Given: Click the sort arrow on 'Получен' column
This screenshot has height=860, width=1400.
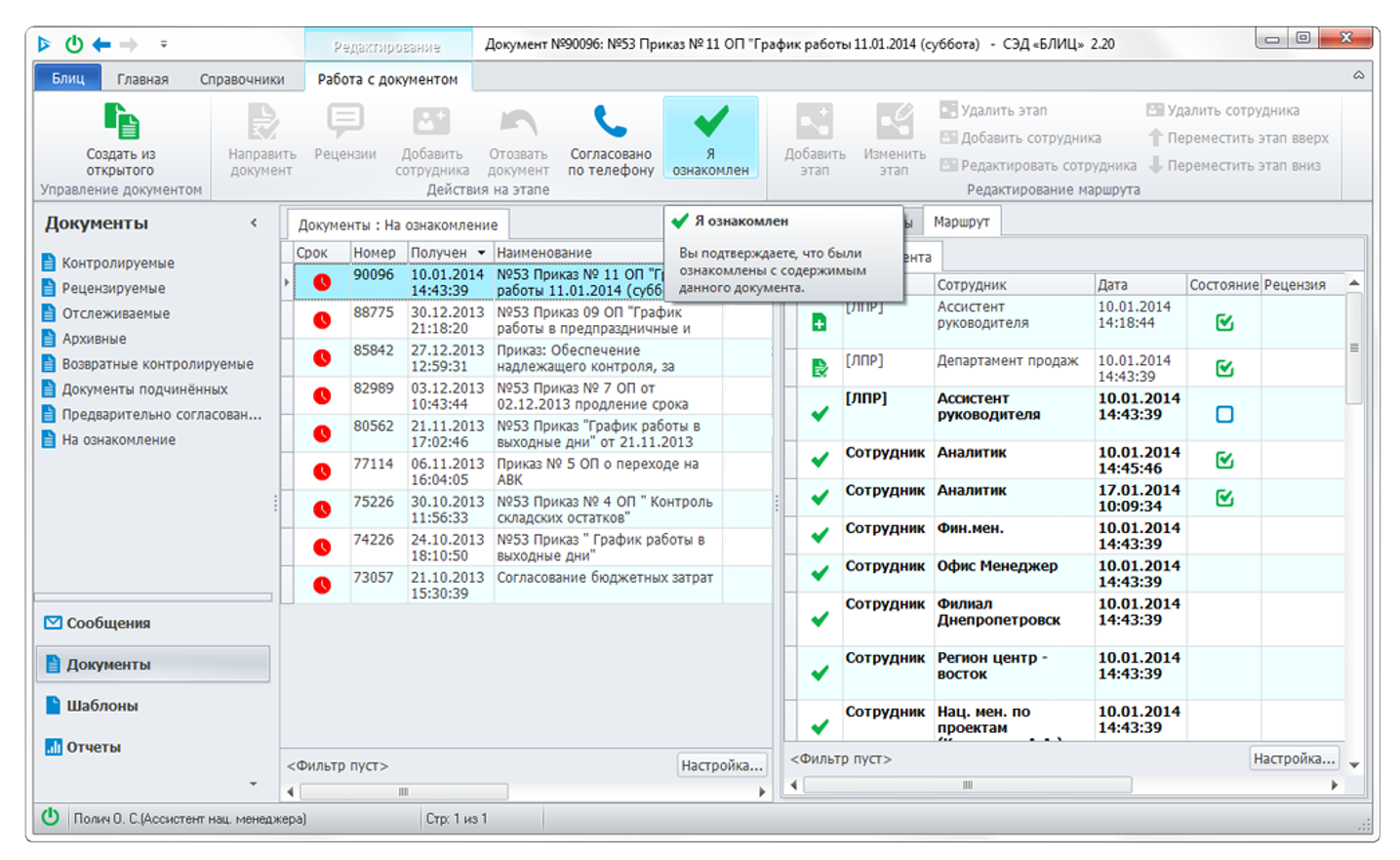Looking at the screenshot, I should 481,253.
